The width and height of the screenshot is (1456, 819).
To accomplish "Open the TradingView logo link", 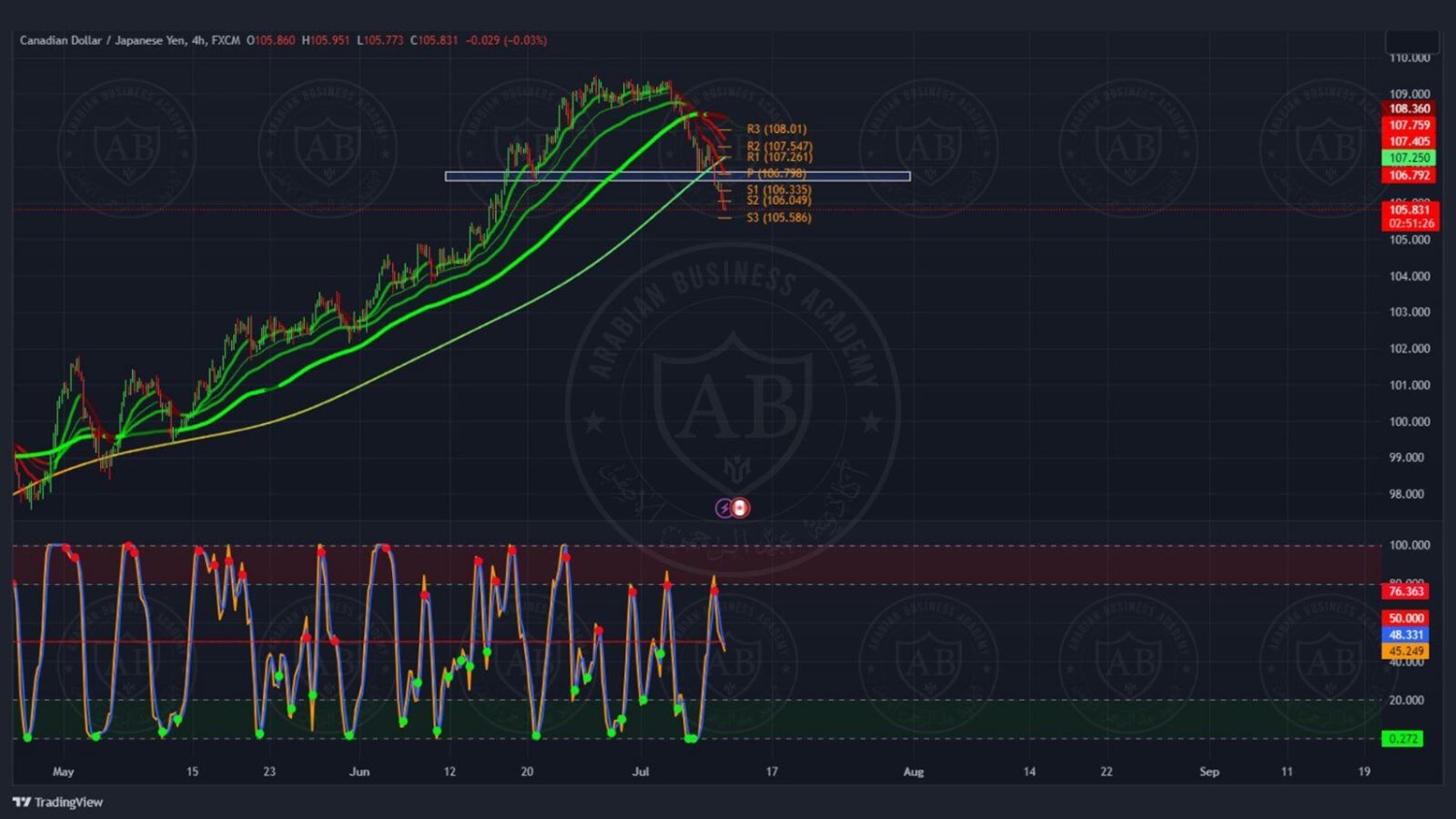I will (x=58, y=803).
